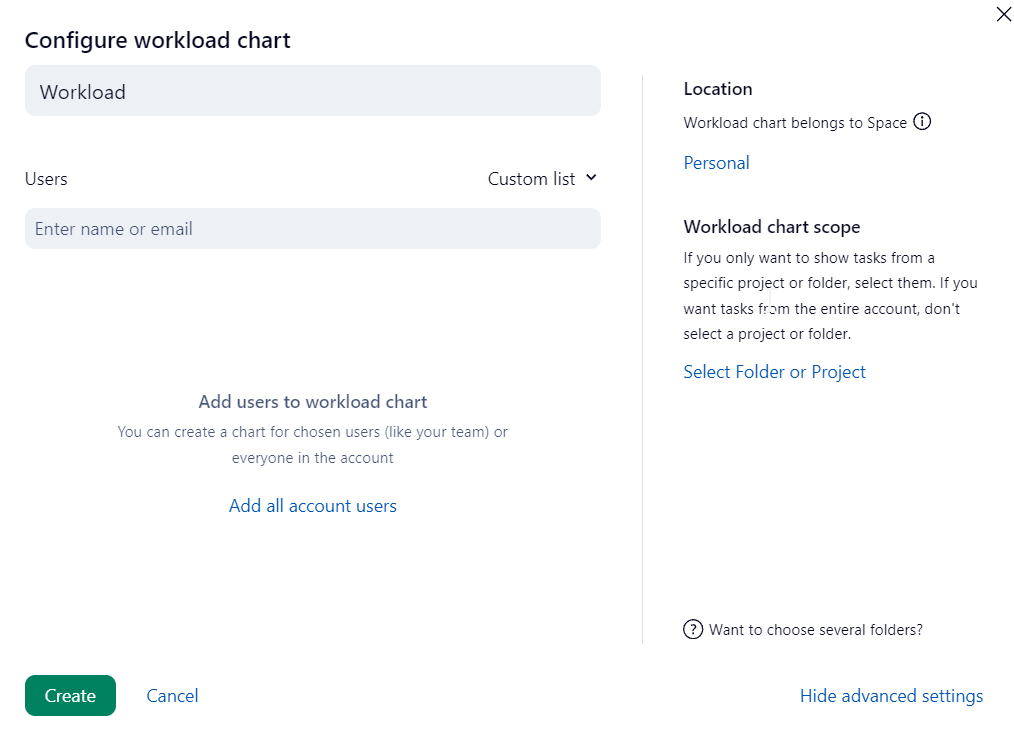The width and height of the screenshot is (1014, 733).
Task: Click the Enter name or email field
Action: point(312,229)
